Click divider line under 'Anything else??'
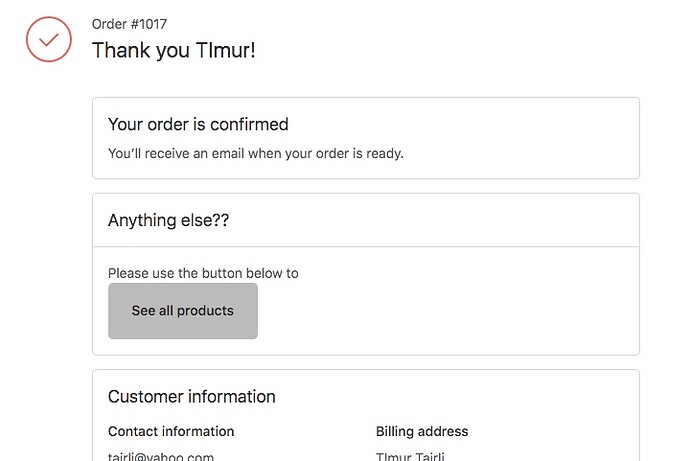 (366, 246)
